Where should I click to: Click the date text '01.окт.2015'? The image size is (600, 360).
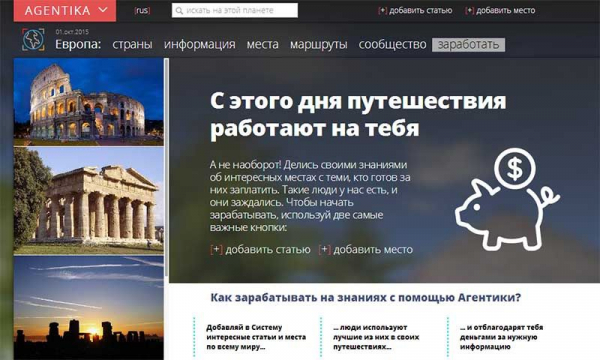(x=72, y=32)
